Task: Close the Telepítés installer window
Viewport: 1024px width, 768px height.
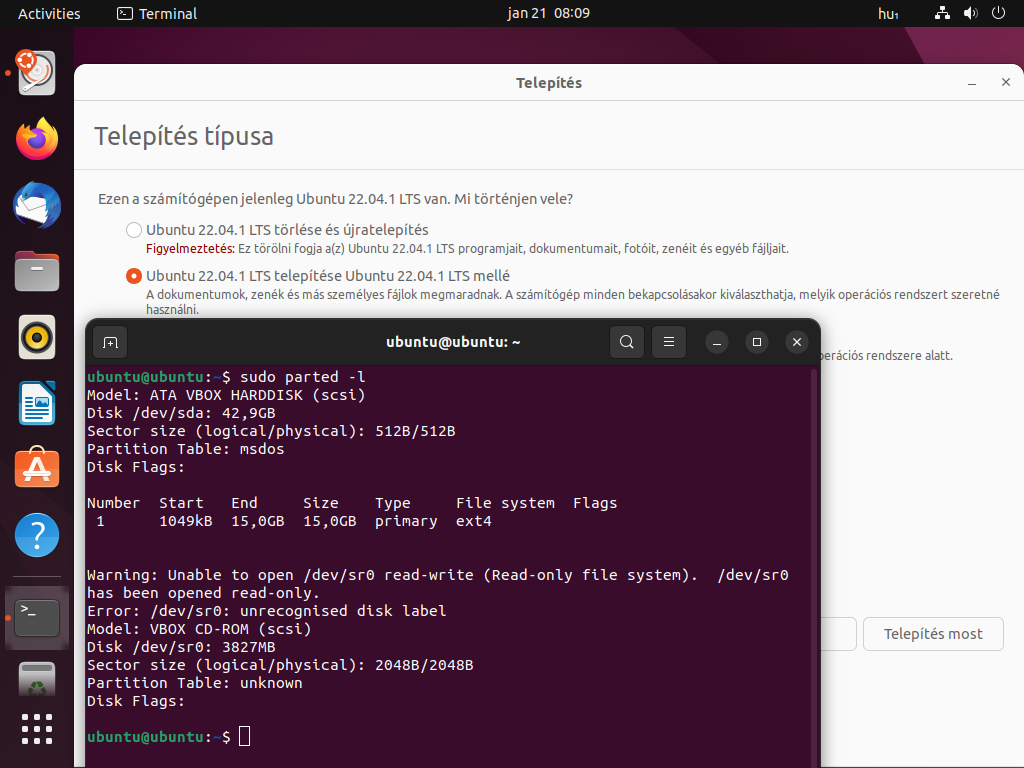Action: point(1006,82)
